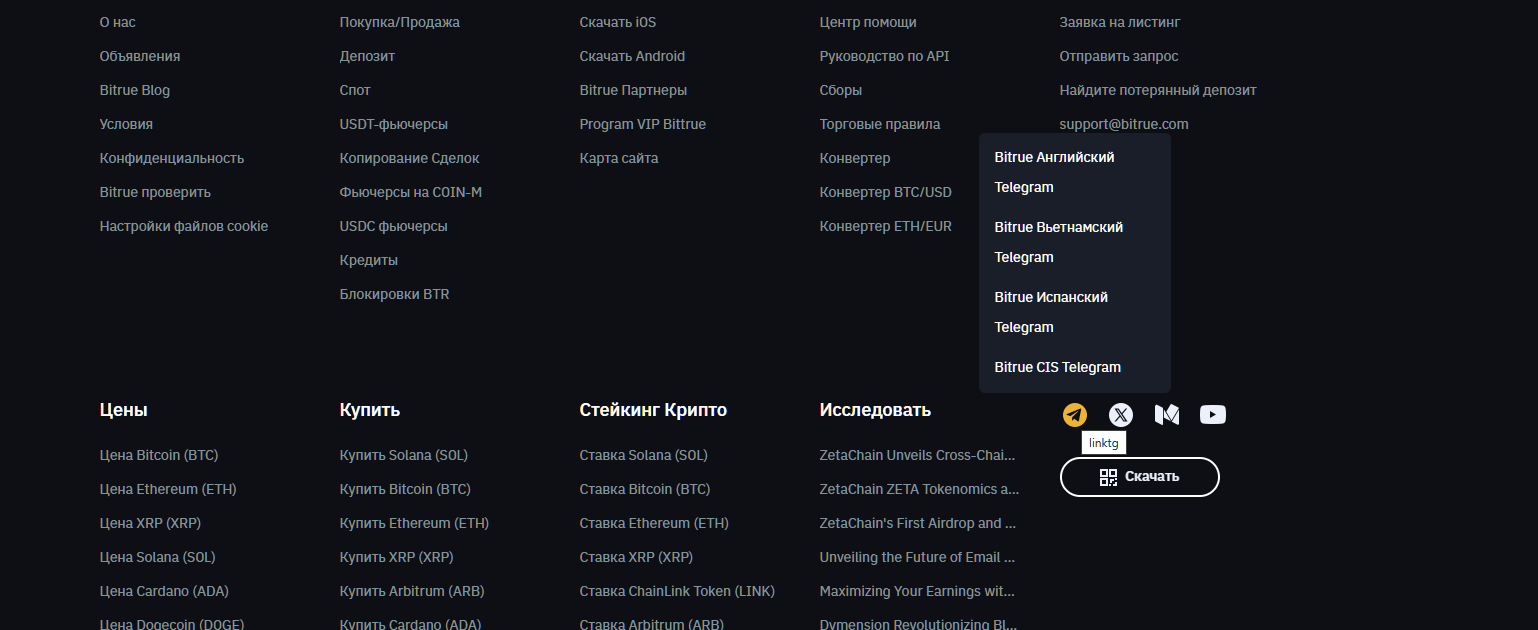
Task: Open Настройки файлов cookie link
Action: 184,226
